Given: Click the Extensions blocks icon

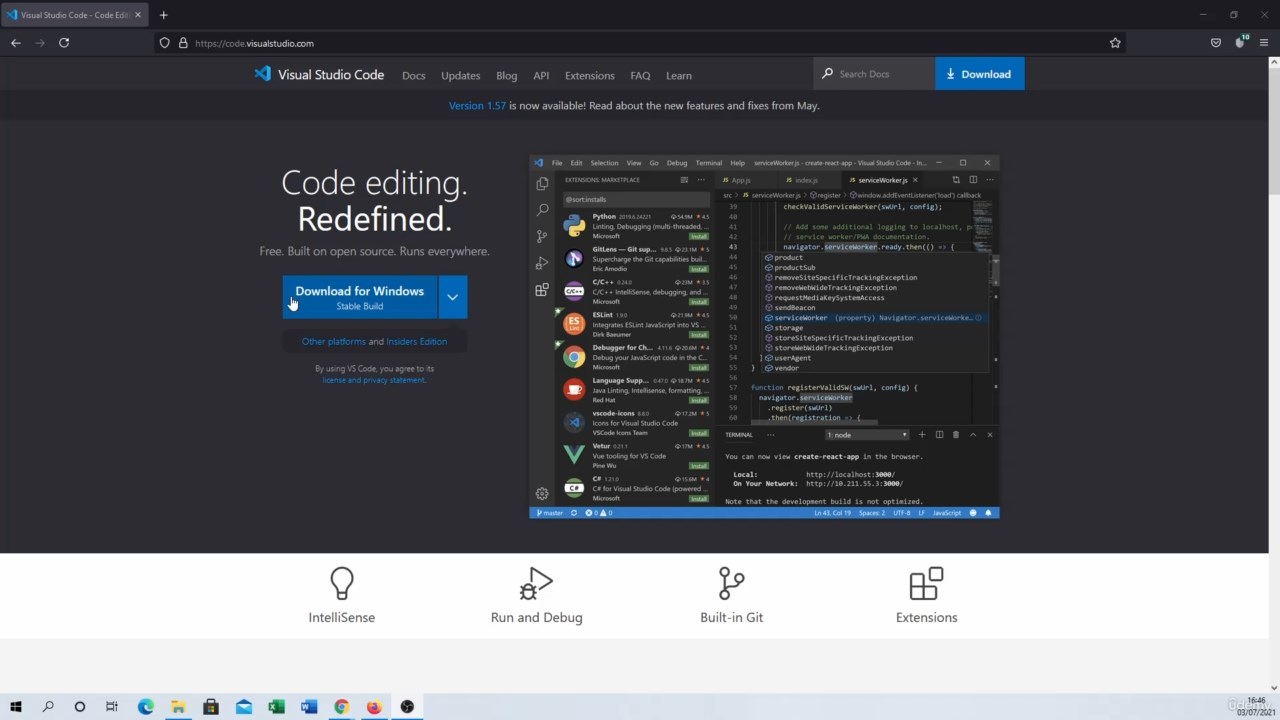Looking at the screenshot, I should [926, 584].
